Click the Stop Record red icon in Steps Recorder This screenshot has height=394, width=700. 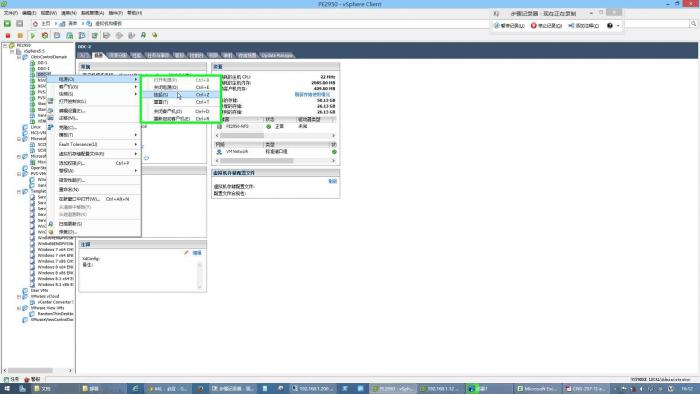click(533, 26)
